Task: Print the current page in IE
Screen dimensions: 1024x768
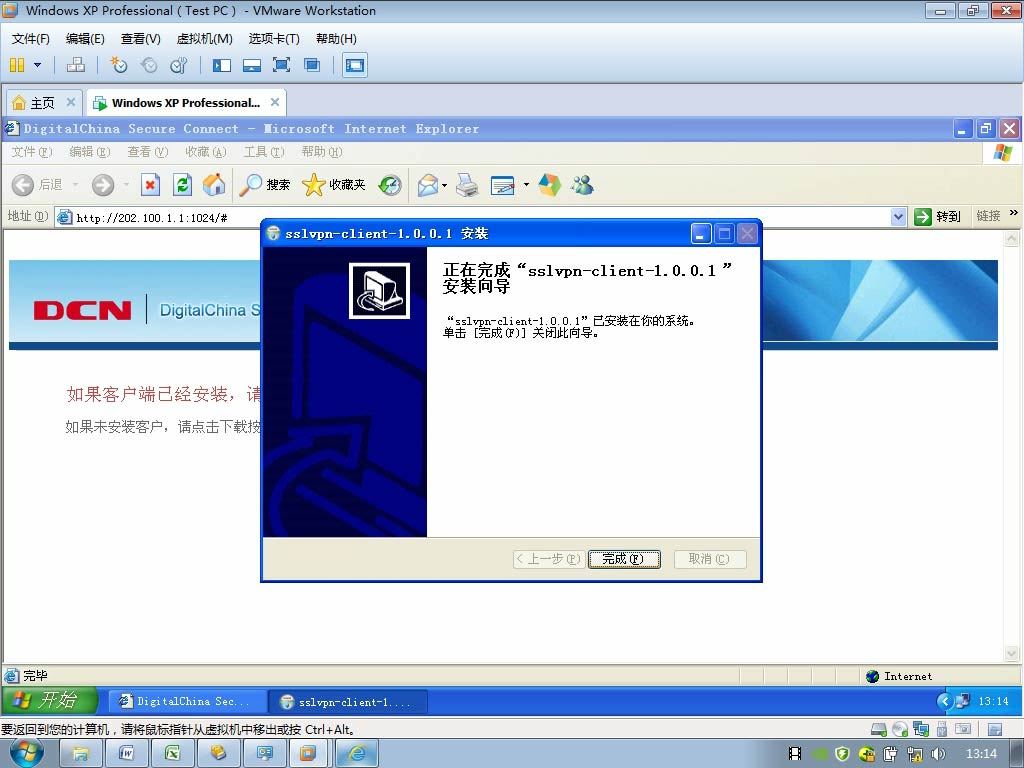Action: point(466,185)
